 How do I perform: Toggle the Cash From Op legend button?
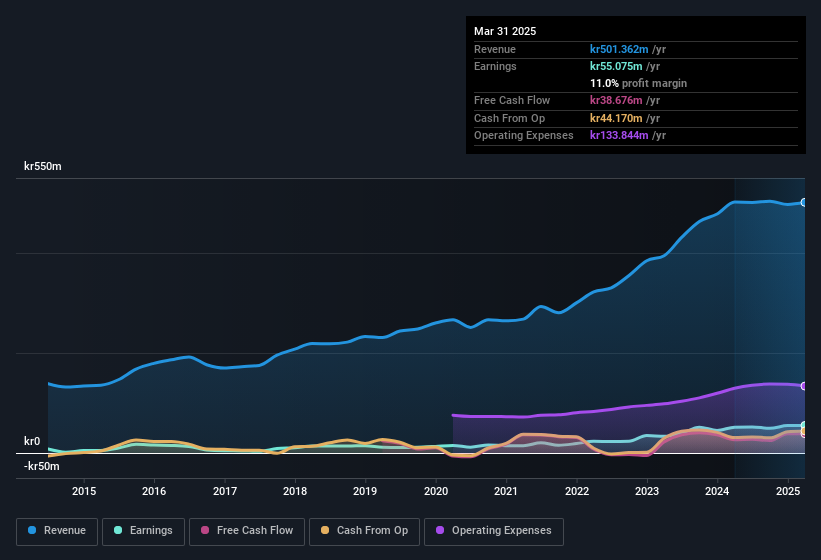click(x=364, y=531)
